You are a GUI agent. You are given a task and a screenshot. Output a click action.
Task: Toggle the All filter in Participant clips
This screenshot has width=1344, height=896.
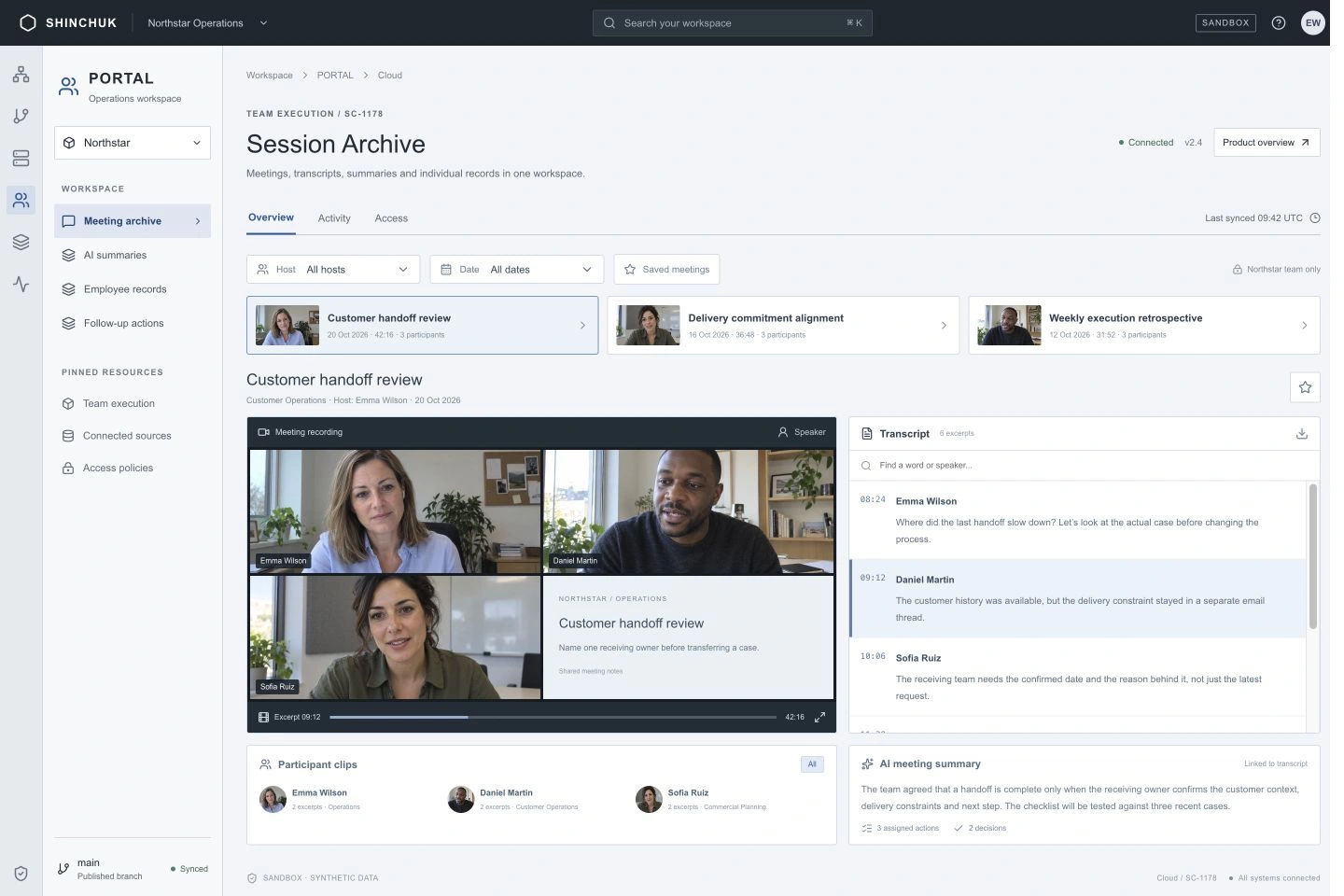point(812,764)
